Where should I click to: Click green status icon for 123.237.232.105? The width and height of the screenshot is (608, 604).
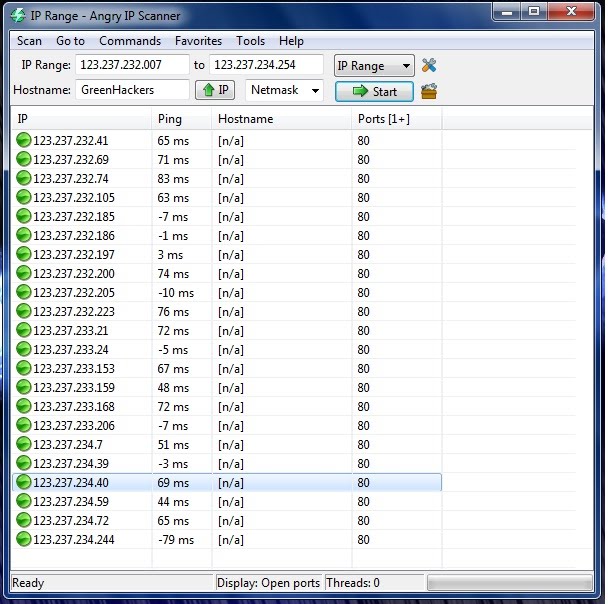pyautogui.click(x=24, y=197)
